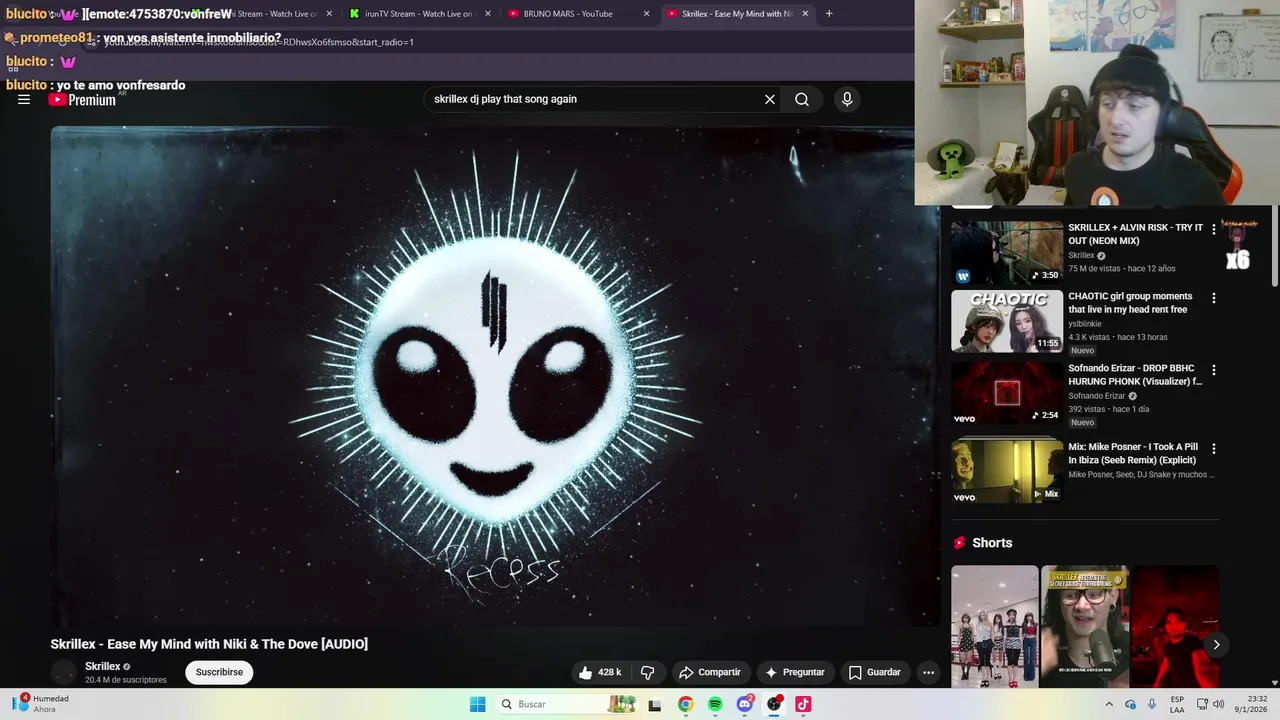Switch to irunTV Stream browser tab
The height and width of the screenshot is (720, 1280).
tap(418, 14)
